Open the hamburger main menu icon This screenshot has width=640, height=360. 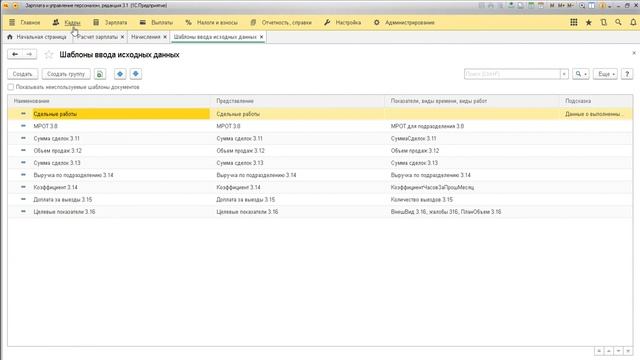coord(12,22)
